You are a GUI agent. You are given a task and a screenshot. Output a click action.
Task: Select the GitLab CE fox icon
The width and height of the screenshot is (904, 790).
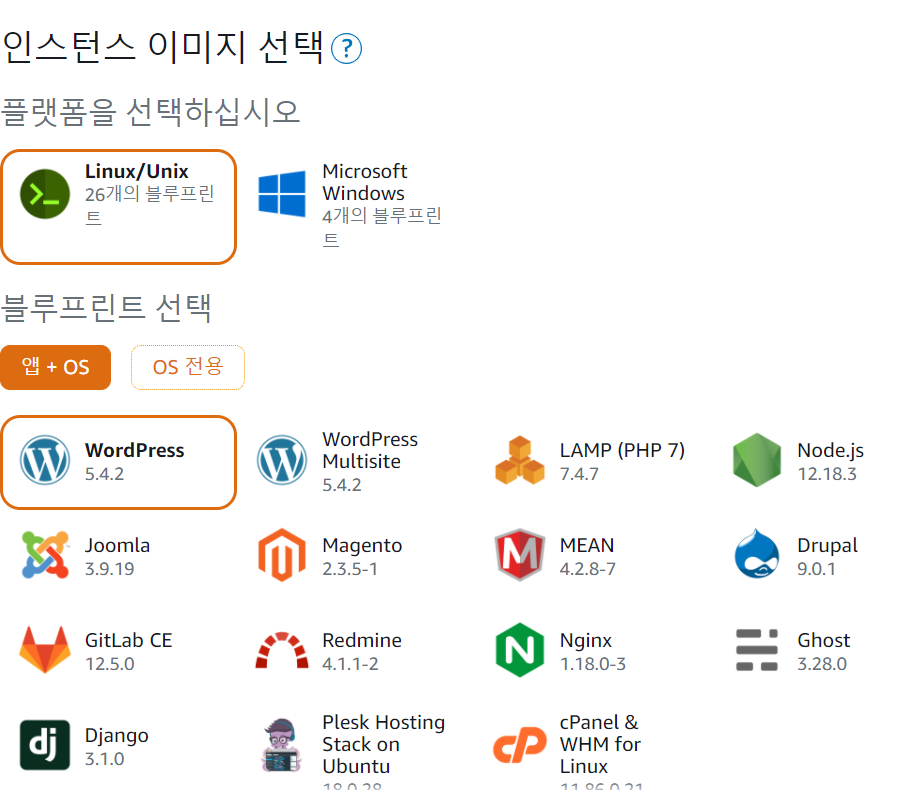(x=45, y=651)
